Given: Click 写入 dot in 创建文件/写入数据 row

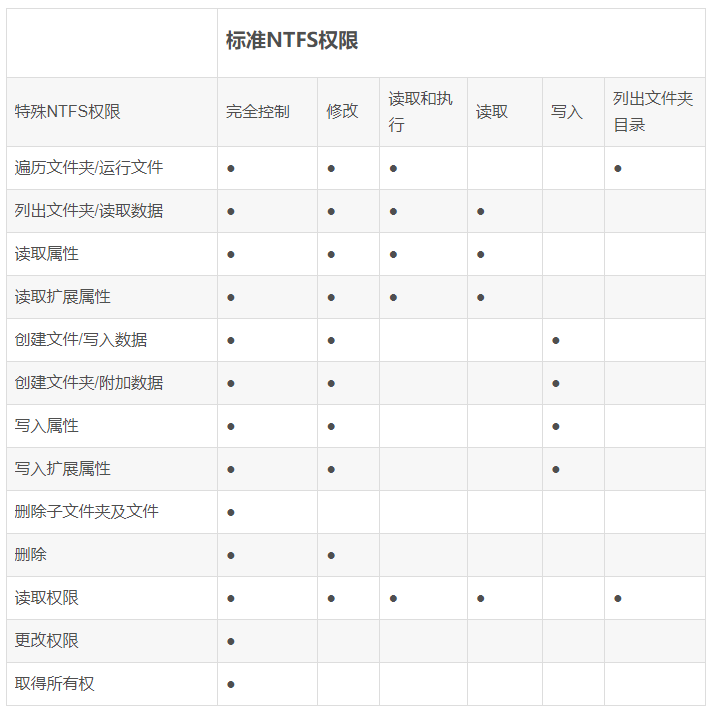Looking at the screenshot, I should point(556,341).
